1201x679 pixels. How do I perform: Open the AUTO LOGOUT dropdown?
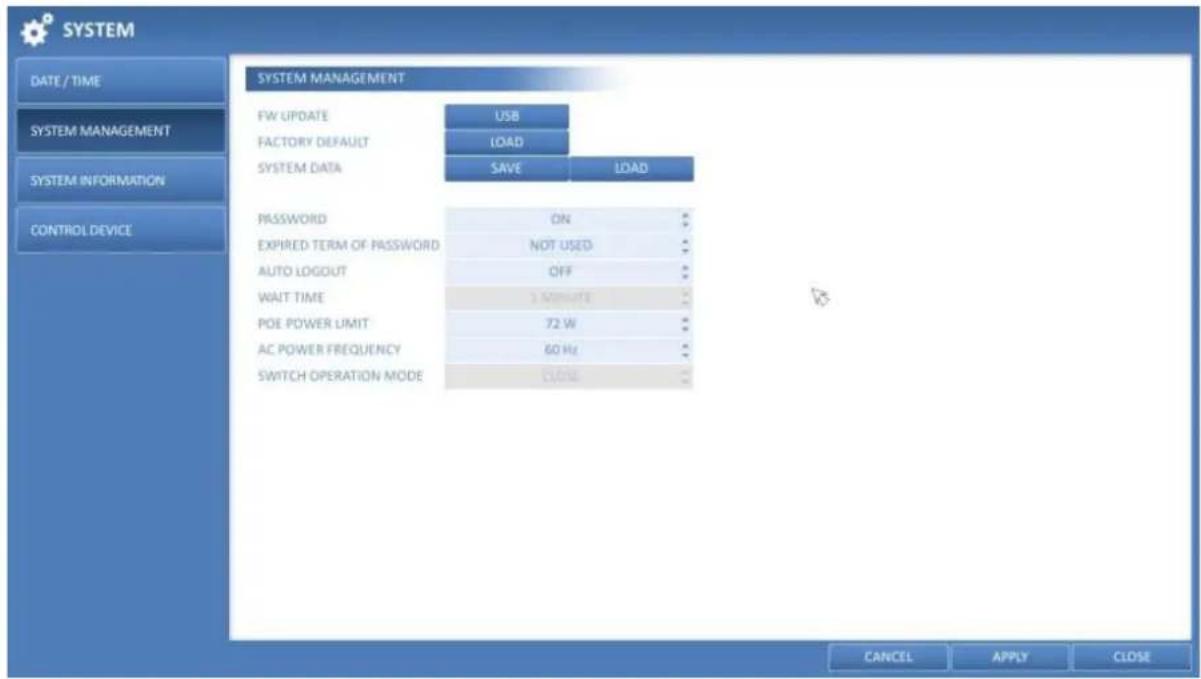coord(569,271)
